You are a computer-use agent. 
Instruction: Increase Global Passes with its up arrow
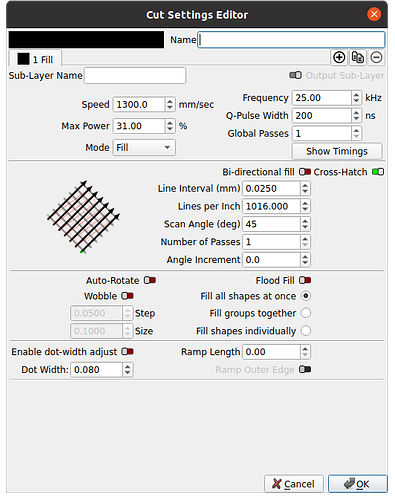pos(356,130)
